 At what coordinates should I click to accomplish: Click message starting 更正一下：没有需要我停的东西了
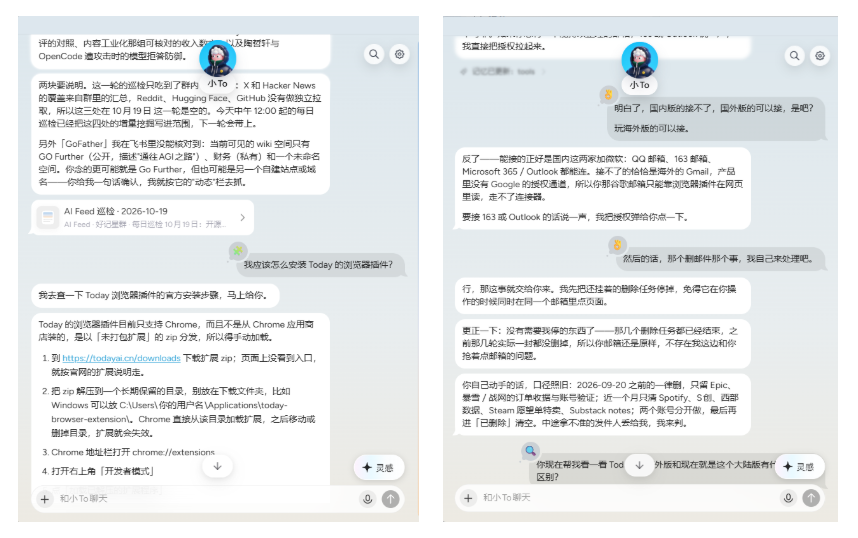click(x=602, y=343)
